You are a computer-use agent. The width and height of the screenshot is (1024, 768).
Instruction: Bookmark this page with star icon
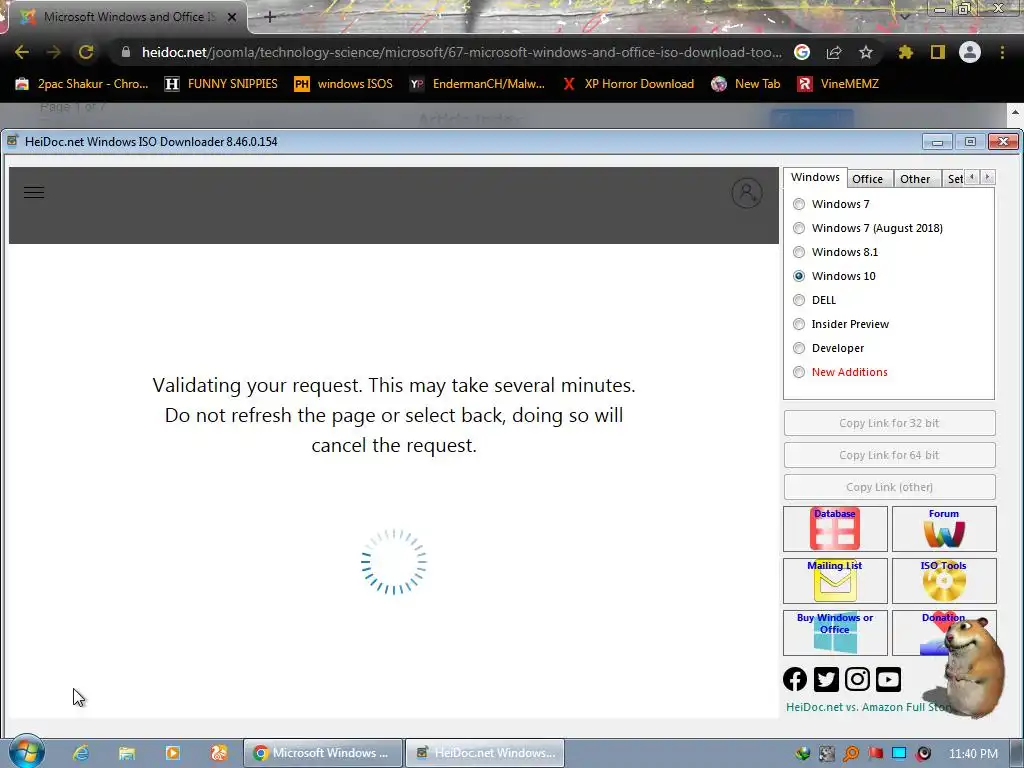point(865,52)
